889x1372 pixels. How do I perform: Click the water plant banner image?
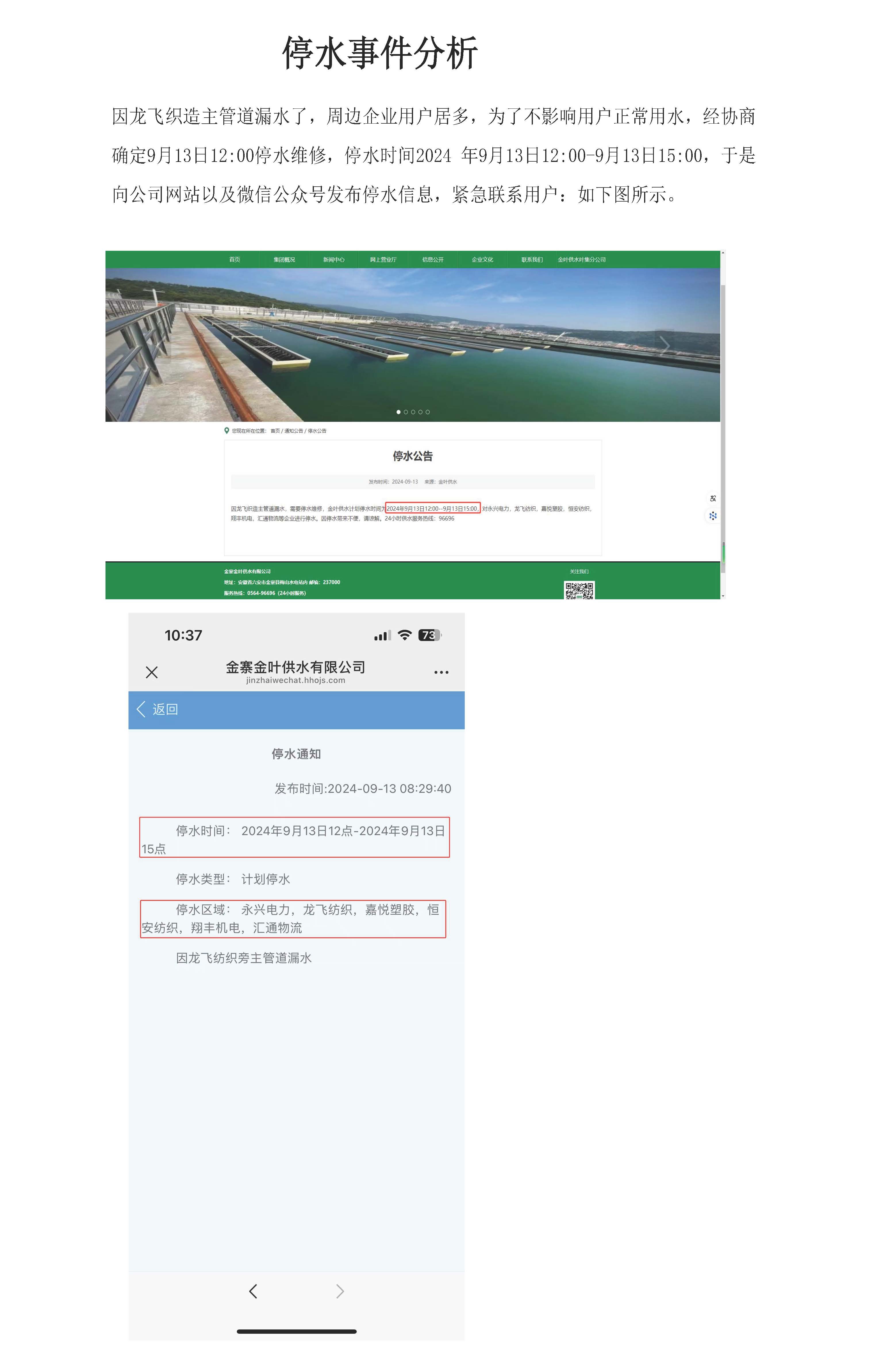tap(412, 345)
